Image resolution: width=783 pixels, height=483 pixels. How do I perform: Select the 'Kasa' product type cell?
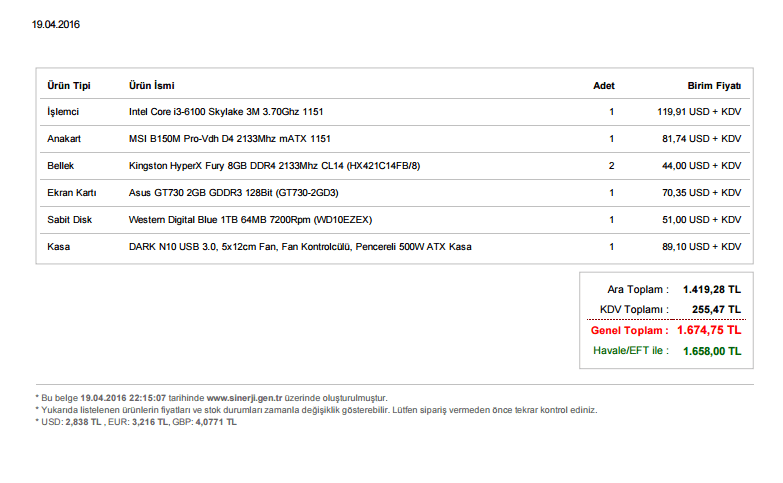(58, 247)
